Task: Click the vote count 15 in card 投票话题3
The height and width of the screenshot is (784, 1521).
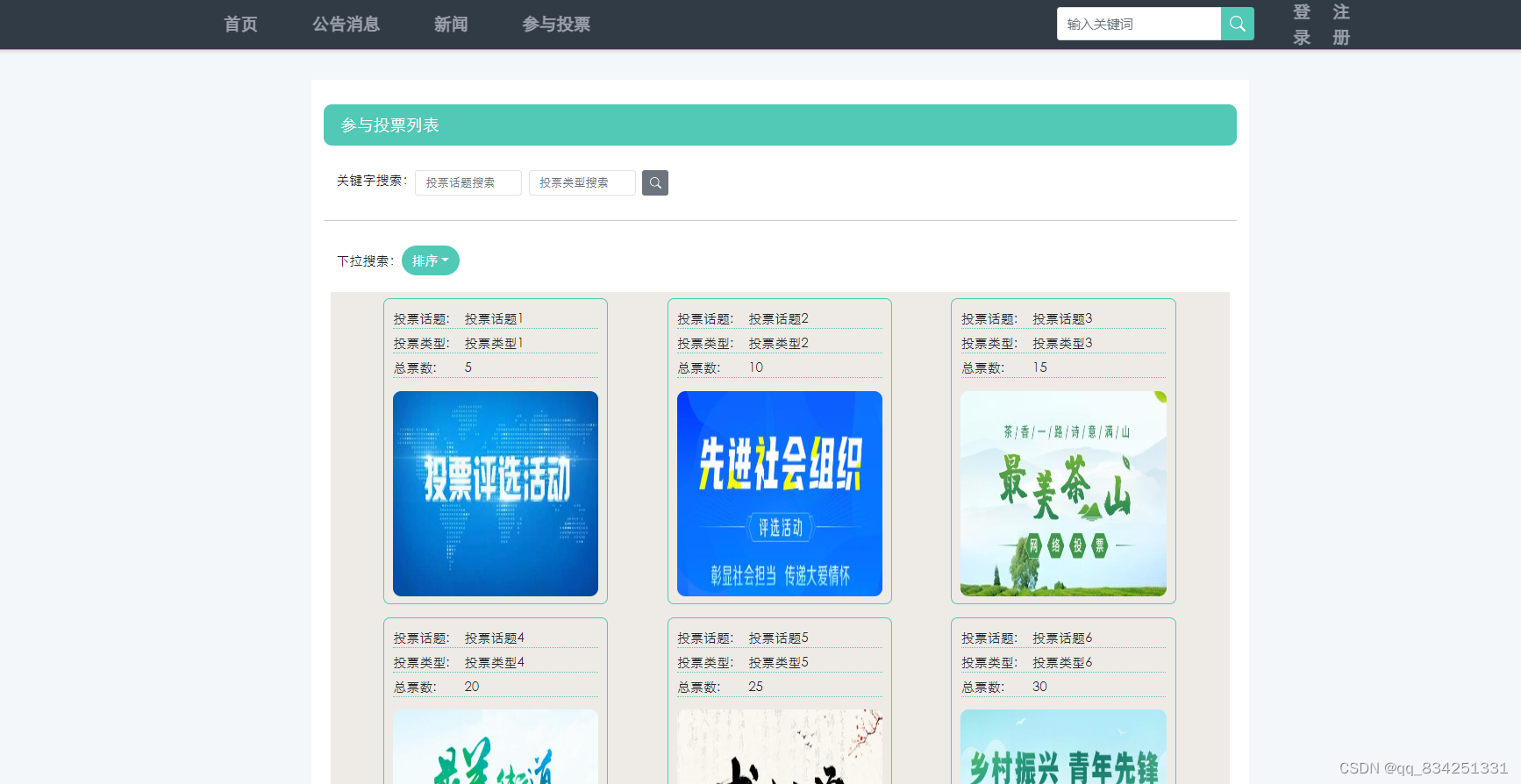Action: tap(1039, 367)
